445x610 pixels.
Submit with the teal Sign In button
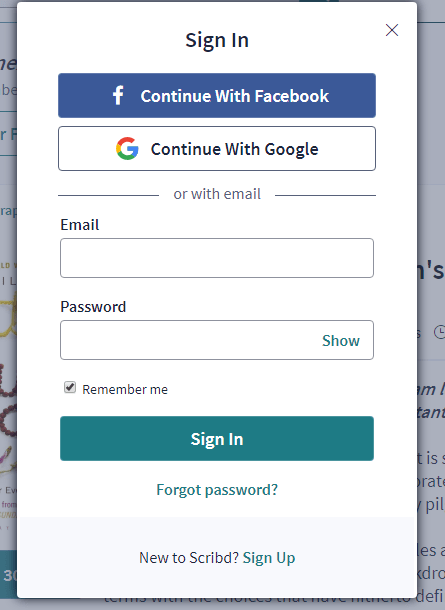coord(217,438)
